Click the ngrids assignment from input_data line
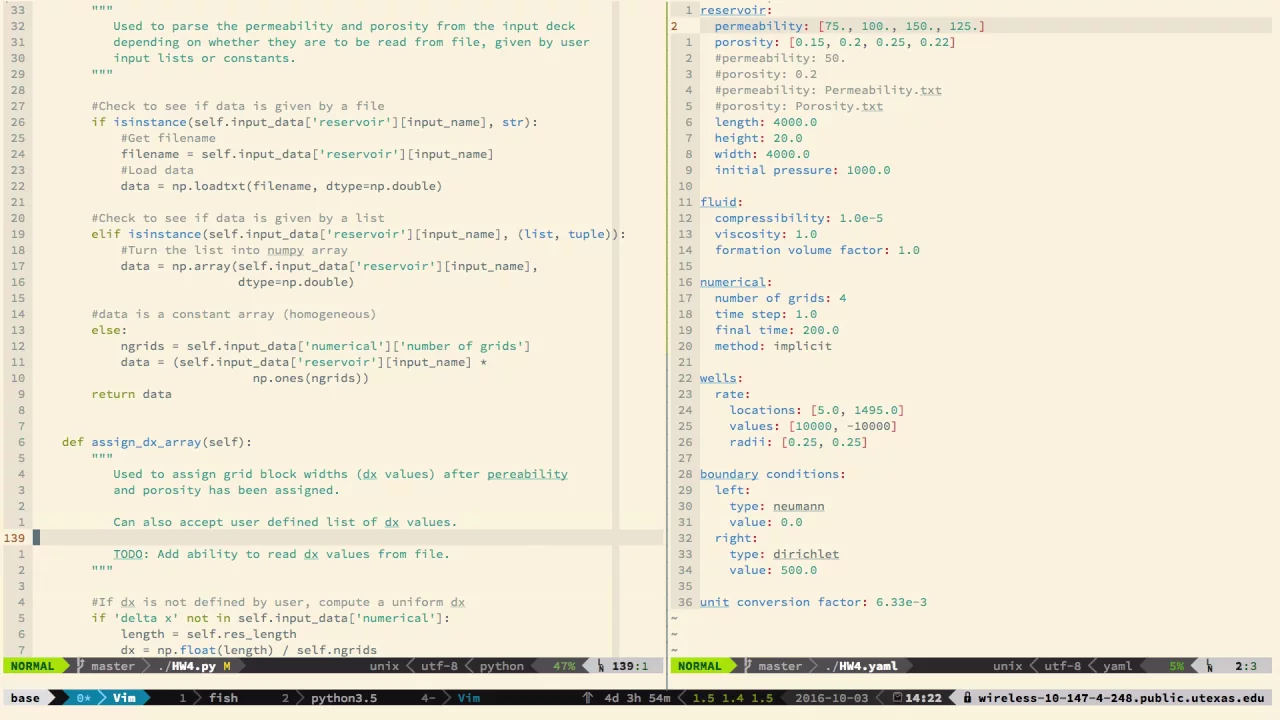This screenshot has width=1280, height=720. [x=325, y=346]
